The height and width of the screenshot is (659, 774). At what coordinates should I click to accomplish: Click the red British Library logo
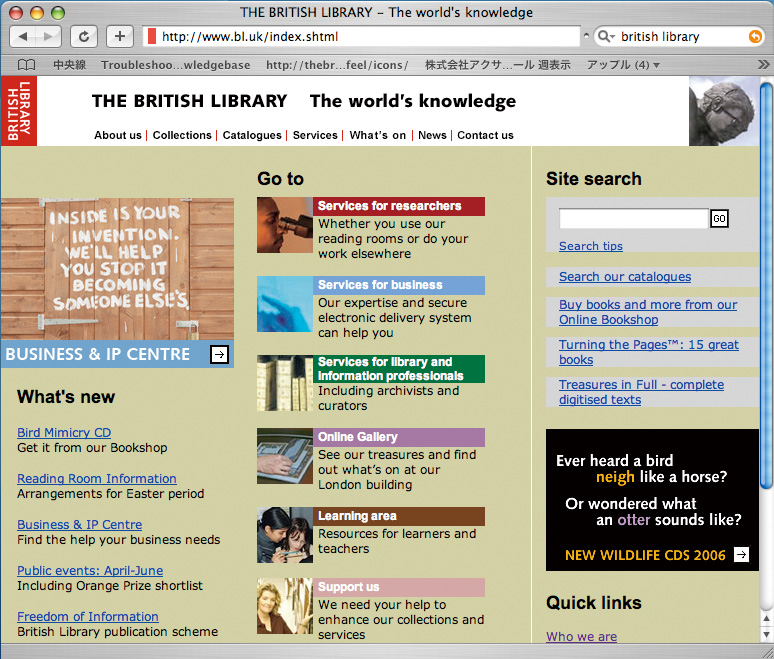pyautogui.click(x=19, y=111)
